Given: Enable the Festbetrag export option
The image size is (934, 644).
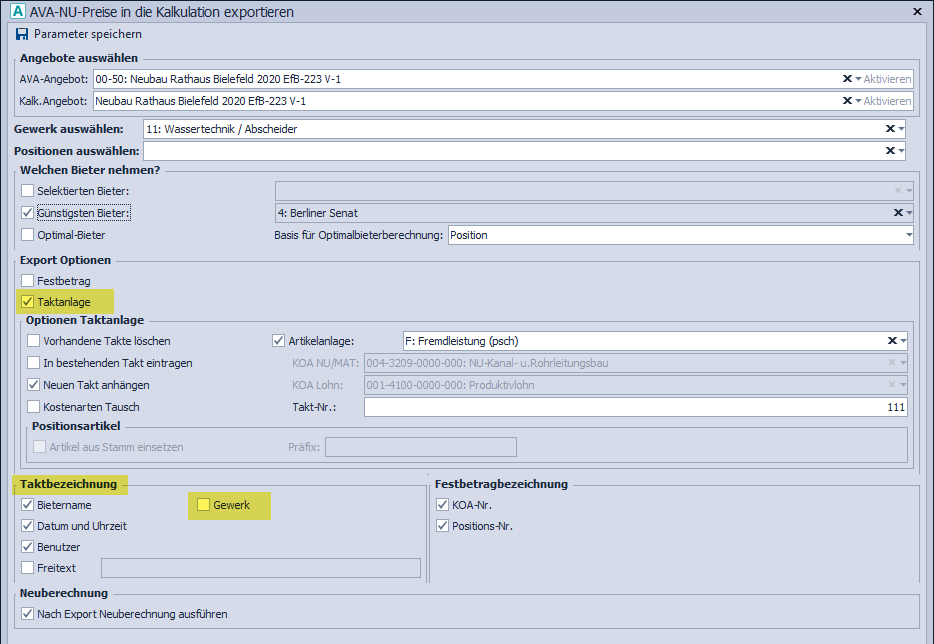Looking at the screenshot, I should (x=28, y=281).
